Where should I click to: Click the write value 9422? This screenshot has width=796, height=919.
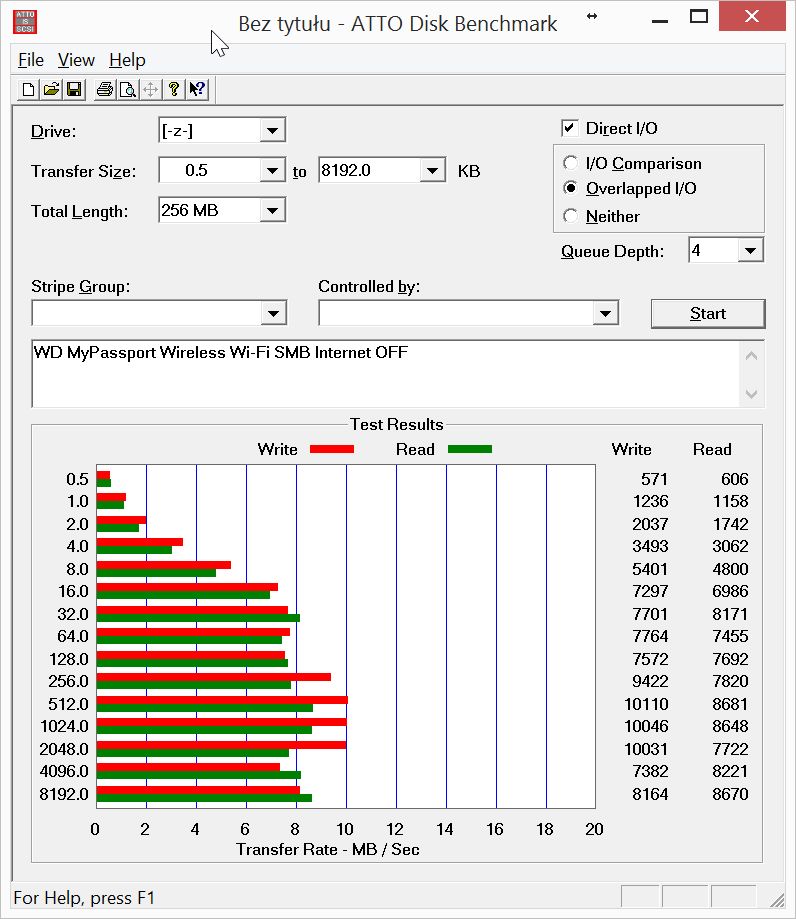point(650,681)
